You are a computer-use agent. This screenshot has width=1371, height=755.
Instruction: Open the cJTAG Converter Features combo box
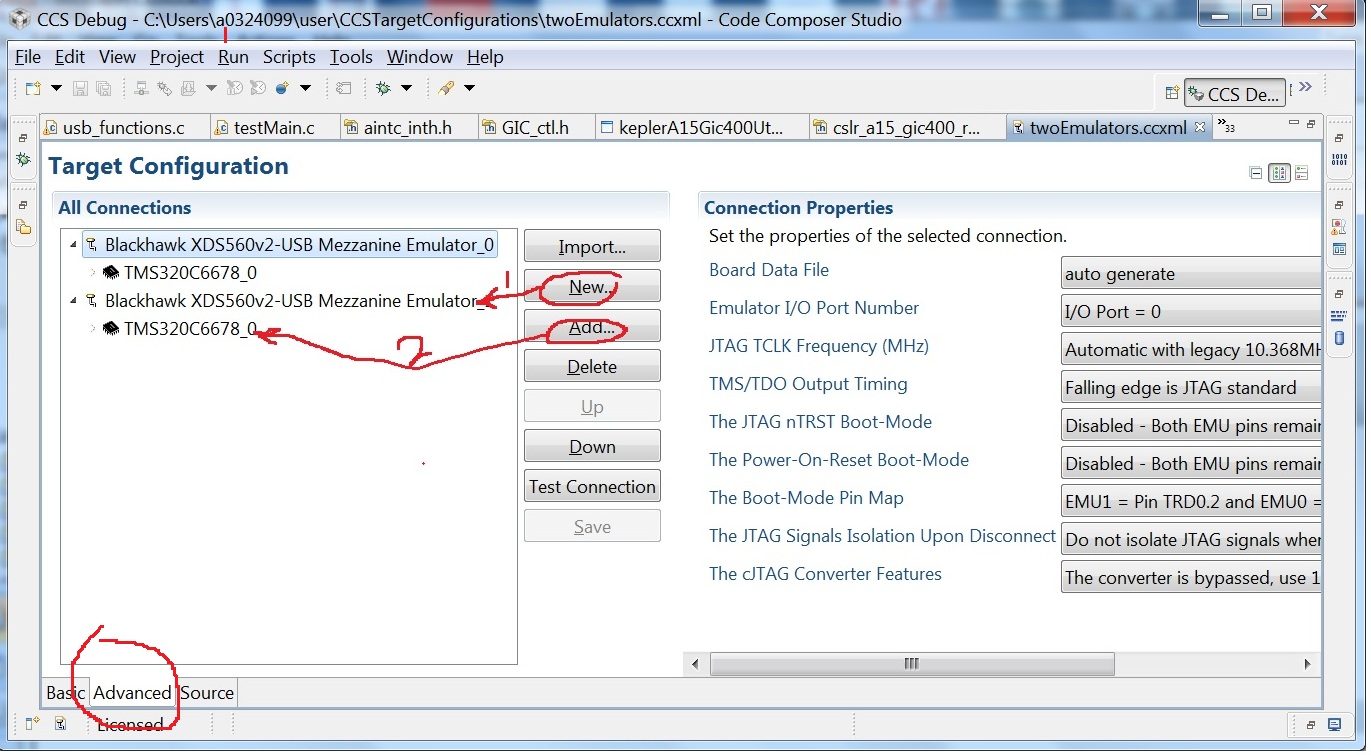click(1191, 578)
